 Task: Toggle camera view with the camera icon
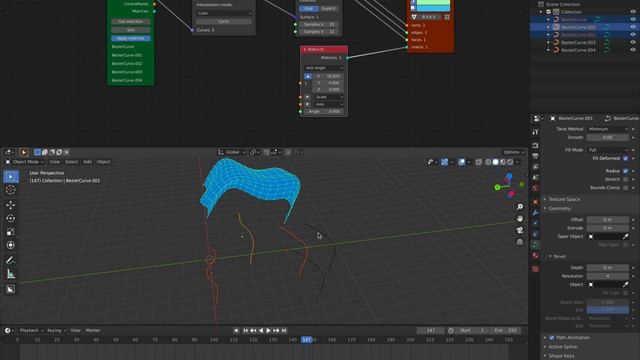click(520, 230)
